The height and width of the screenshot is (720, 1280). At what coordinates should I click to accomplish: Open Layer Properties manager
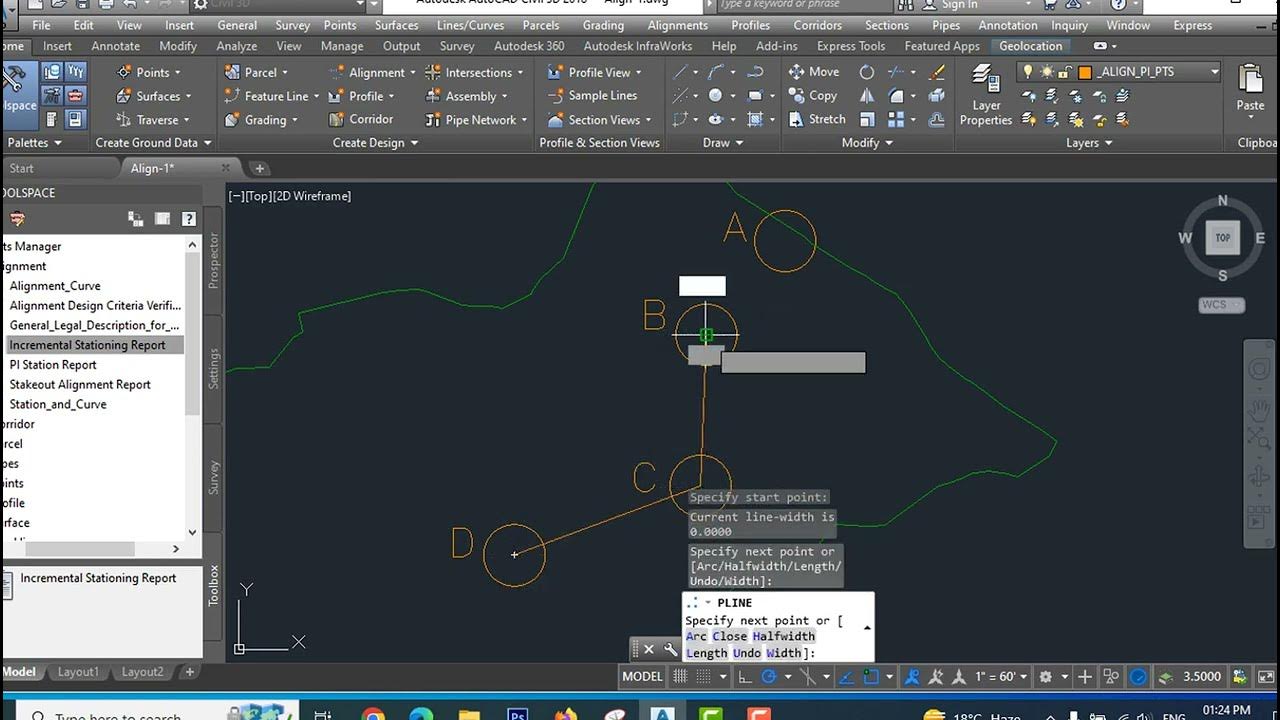point(986,96)
